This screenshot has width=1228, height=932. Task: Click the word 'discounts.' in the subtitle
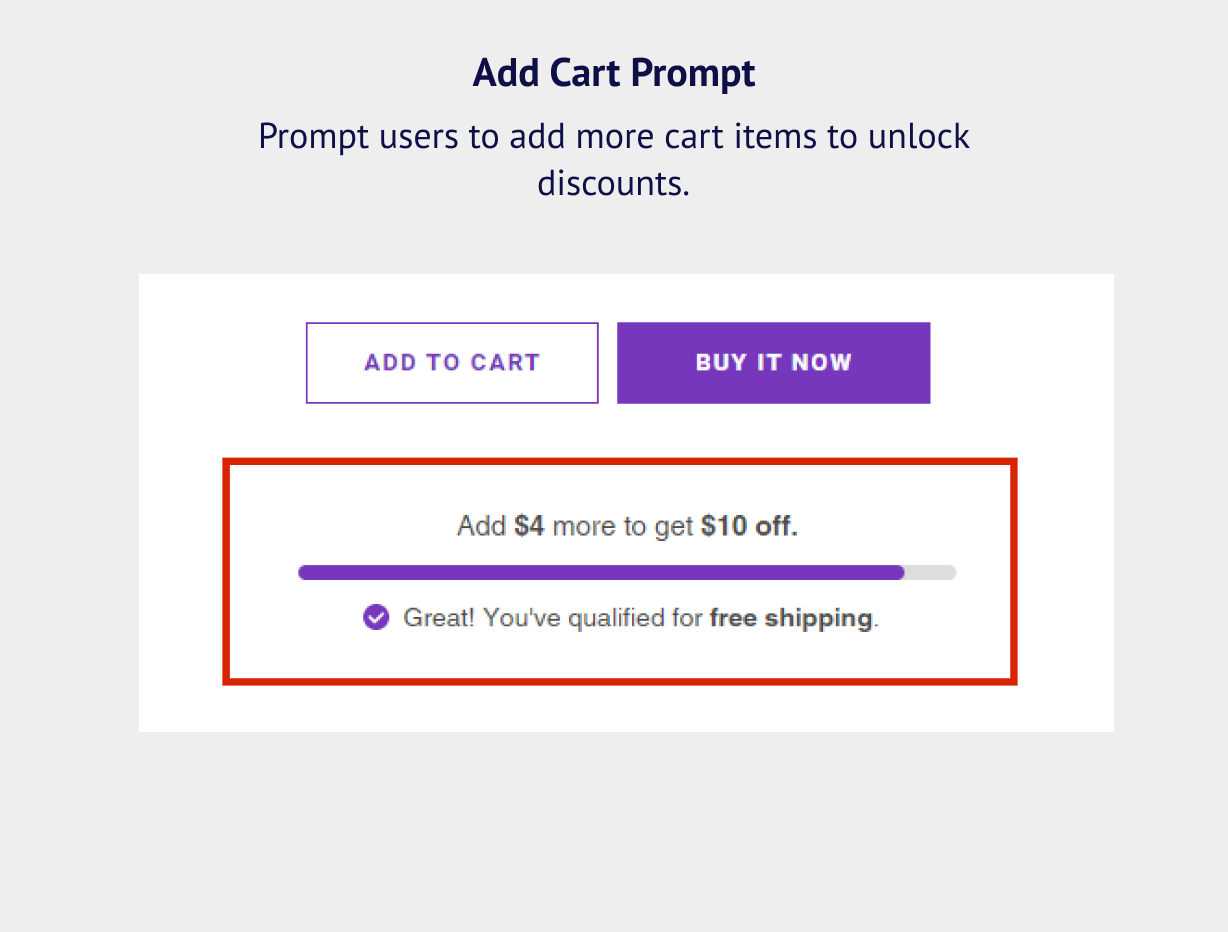[614, 184]
